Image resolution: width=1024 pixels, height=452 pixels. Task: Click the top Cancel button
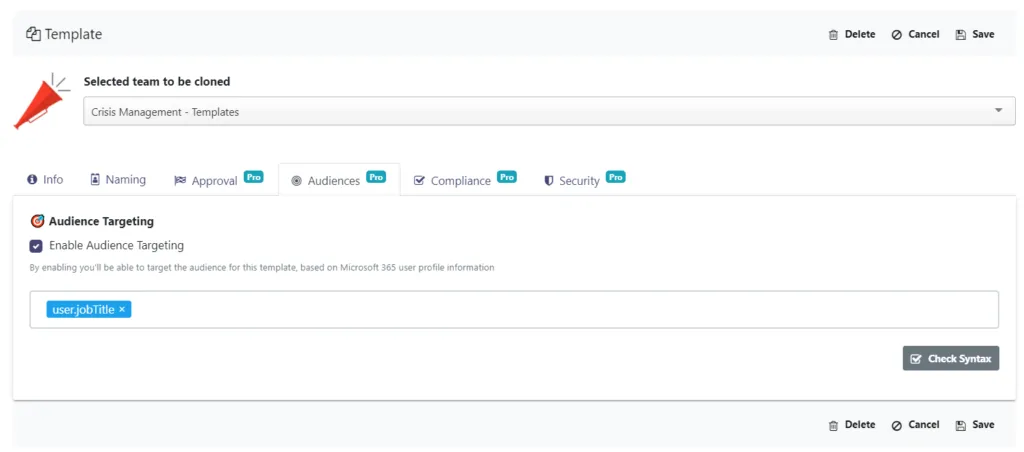(915, 35)
